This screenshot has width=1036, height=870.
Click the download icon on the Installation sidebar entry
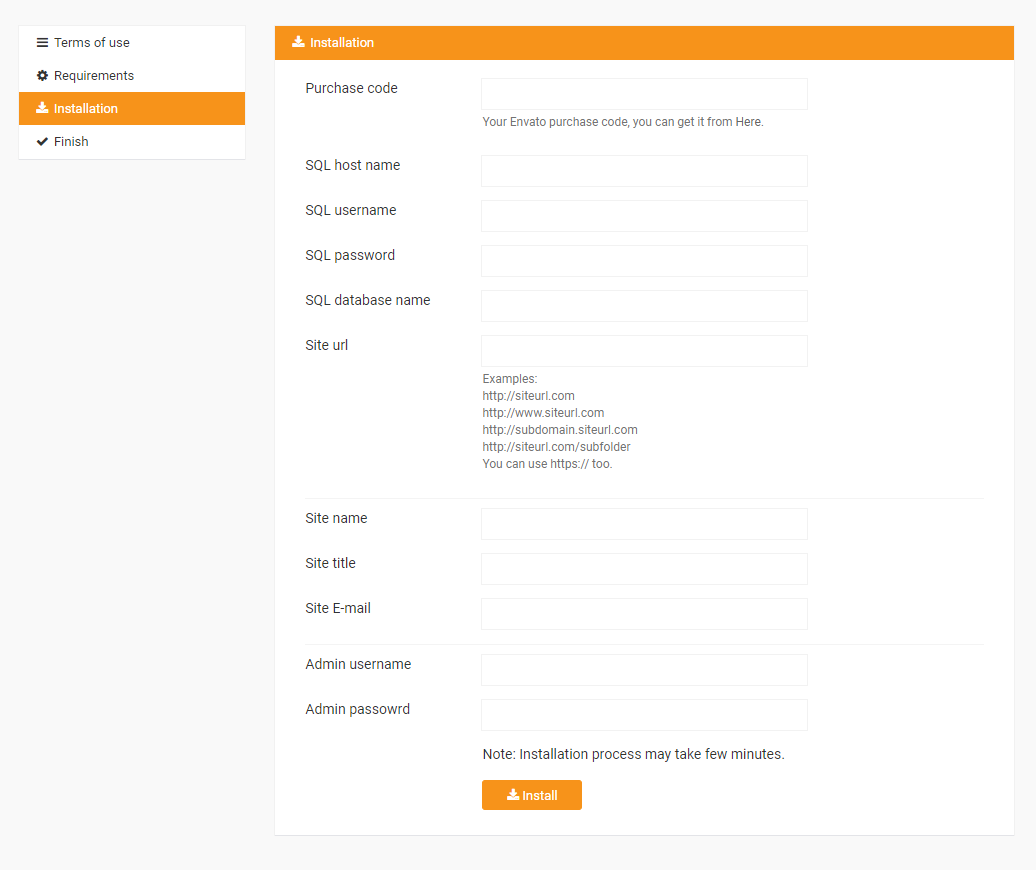(x=41, y=108)
